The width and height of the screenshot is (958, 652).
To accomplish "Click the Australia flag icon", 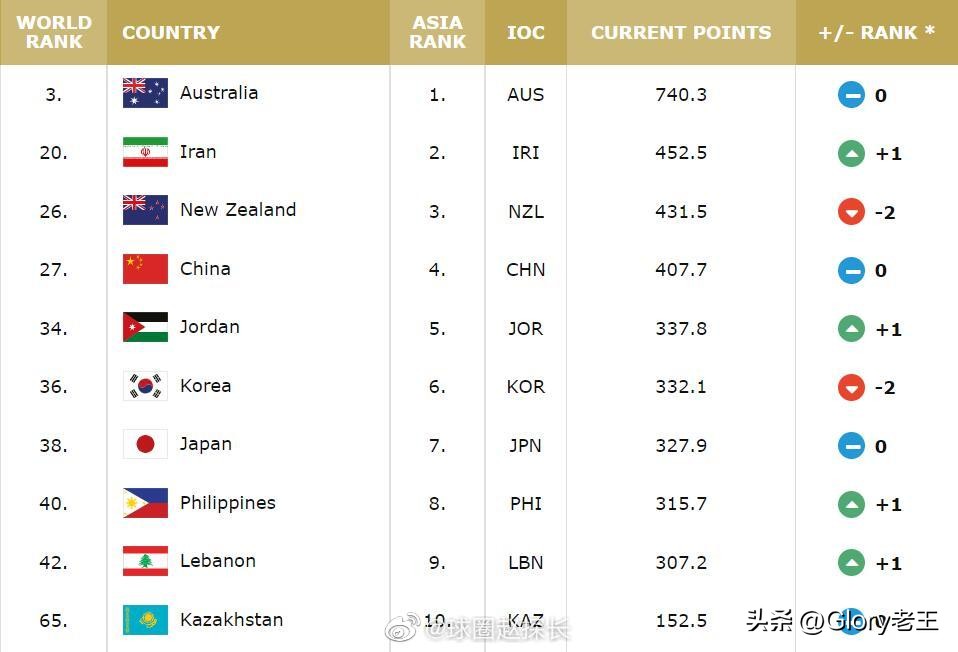I will pos(145,93).
